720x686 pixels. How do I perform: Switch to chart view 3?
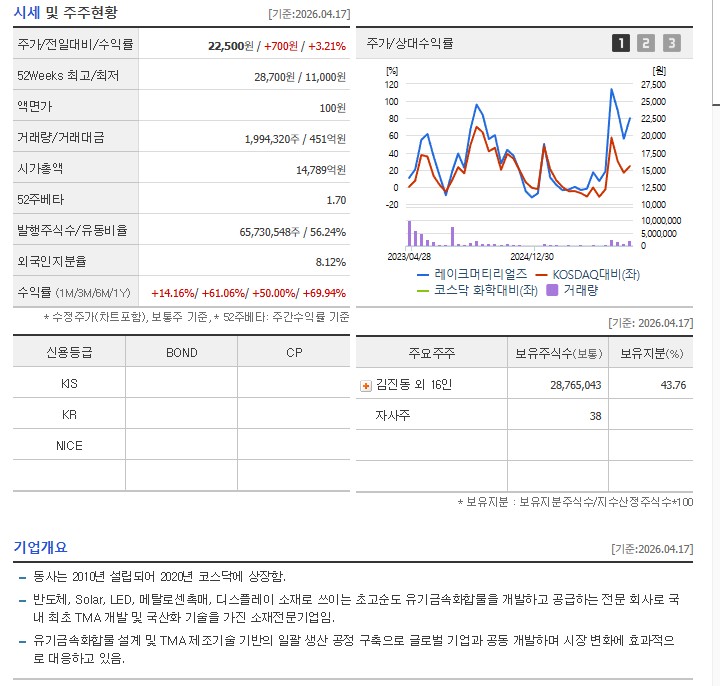671,43
